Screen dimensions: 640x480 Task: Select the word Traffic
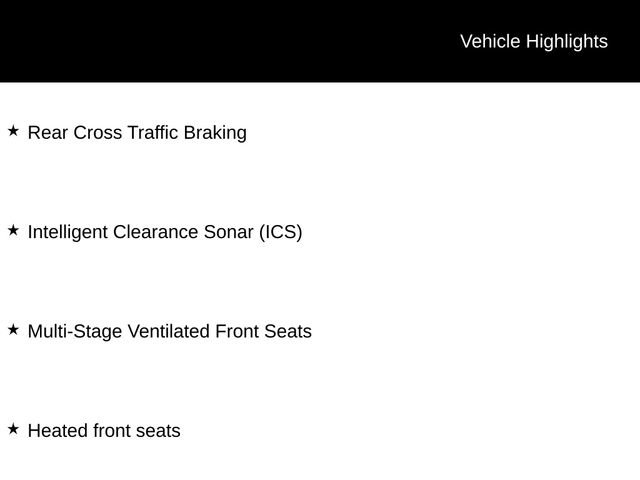[153, 133]
